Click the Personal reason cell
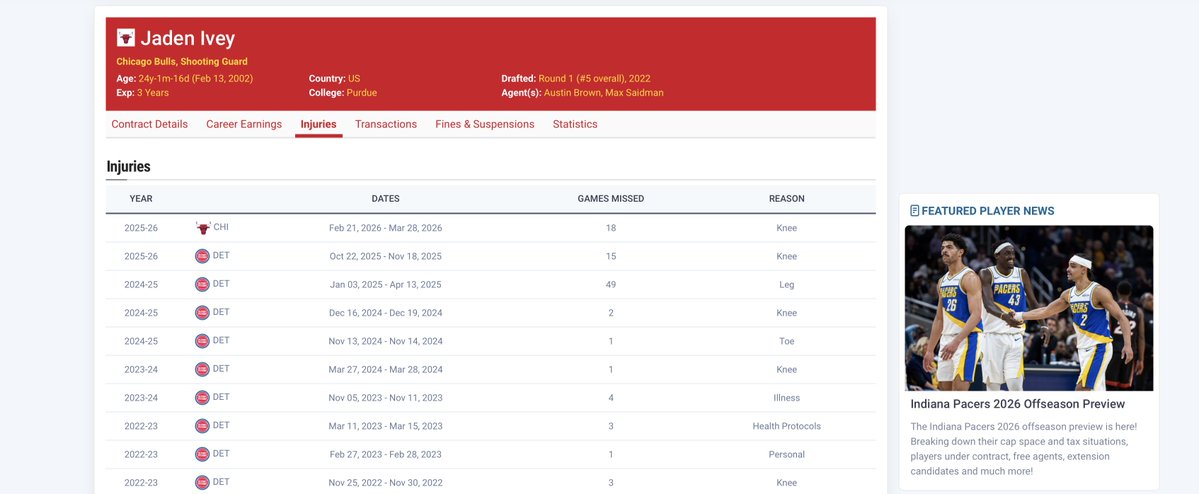 coord(787,454)
